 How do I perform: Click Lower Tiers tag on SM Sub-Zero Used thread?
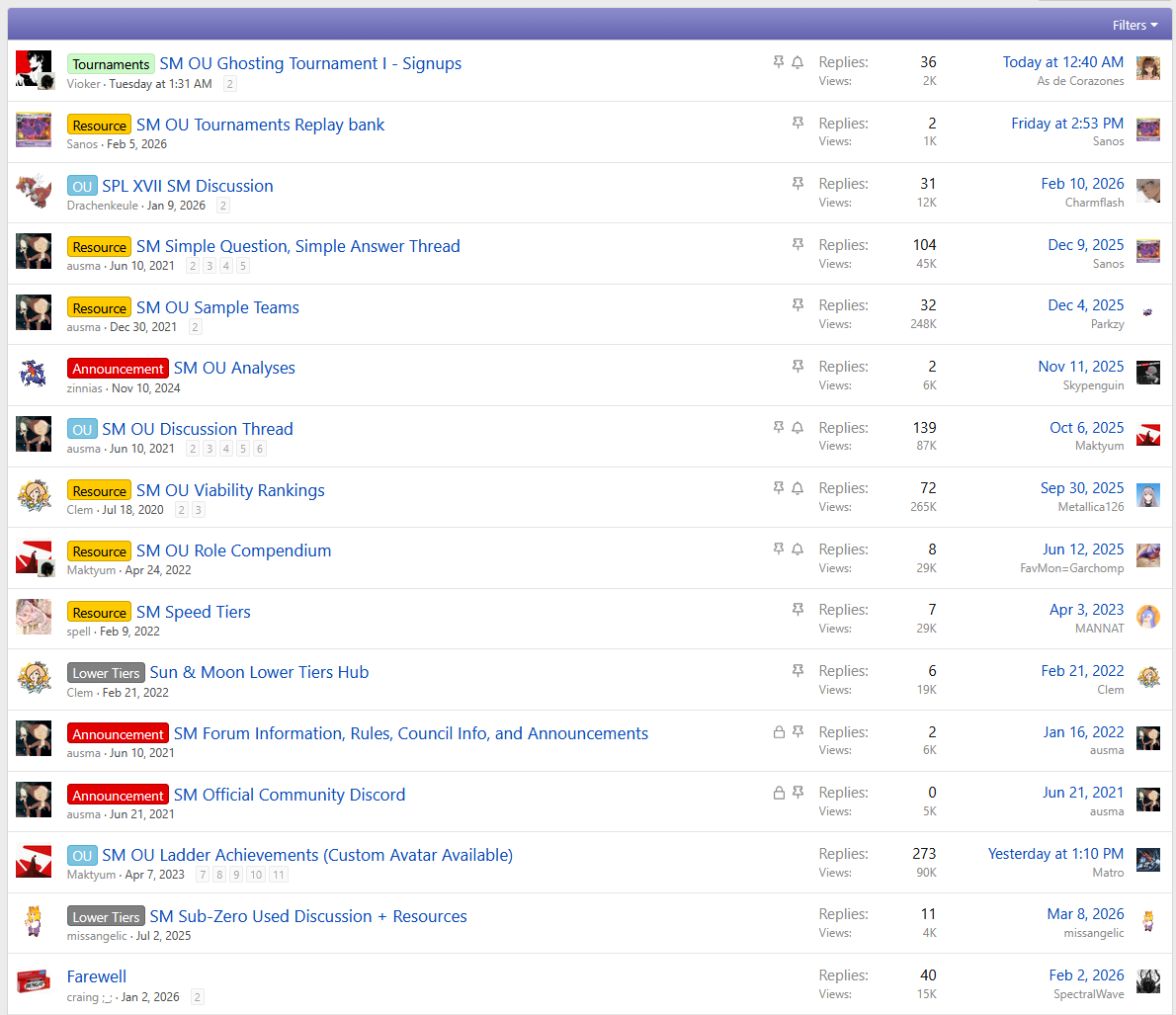(106, 917)
